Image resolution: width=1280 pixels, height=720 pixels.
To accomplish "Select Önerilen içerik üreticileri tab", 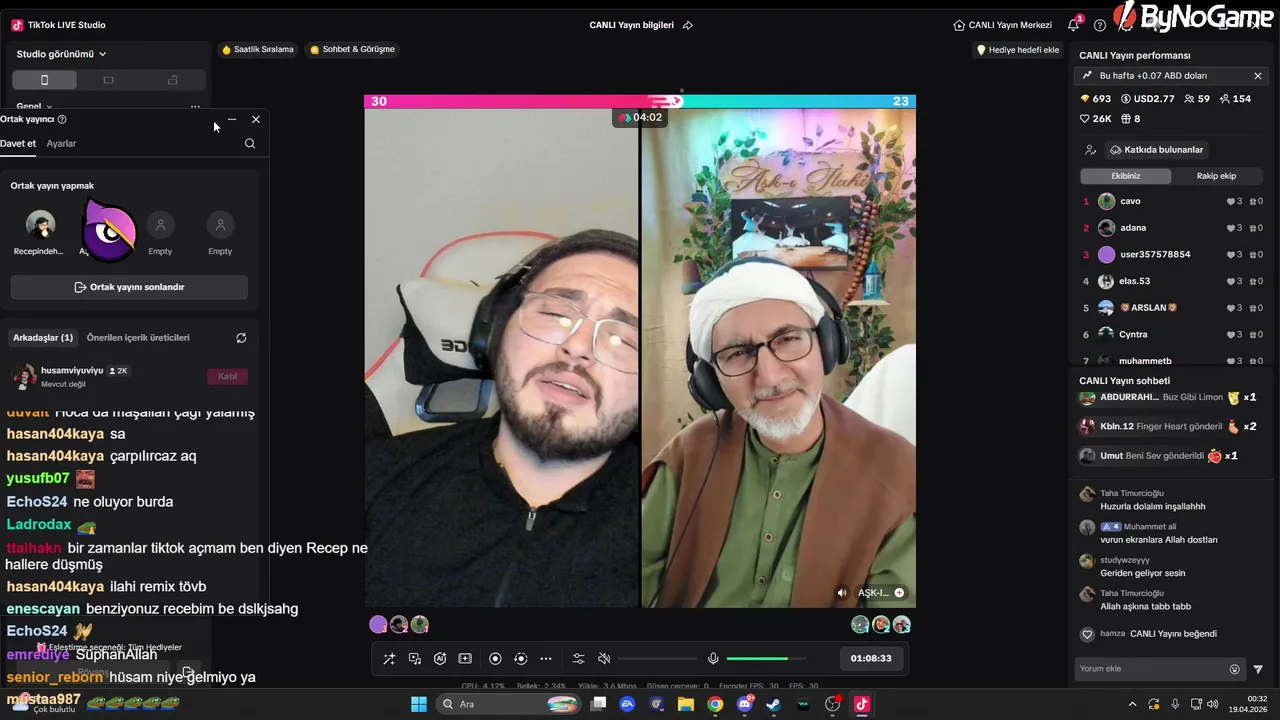I will point(138,338).
